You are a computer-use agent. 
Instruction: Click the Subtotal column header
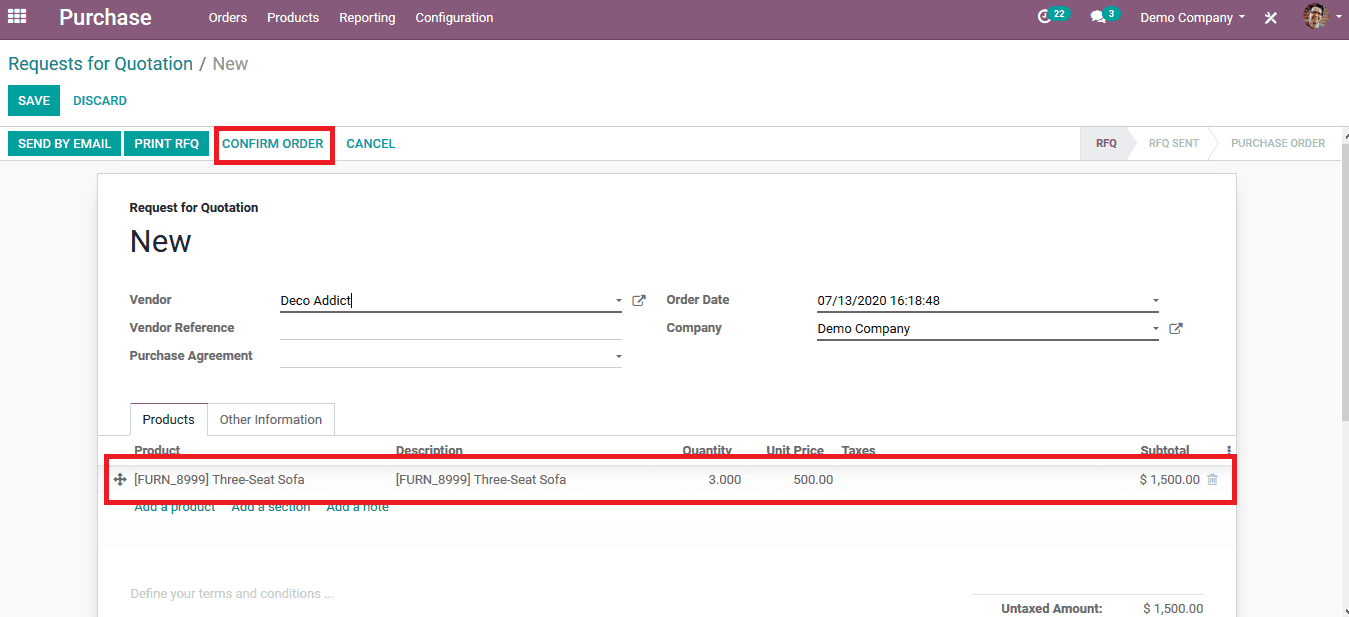coord(1165,451)
